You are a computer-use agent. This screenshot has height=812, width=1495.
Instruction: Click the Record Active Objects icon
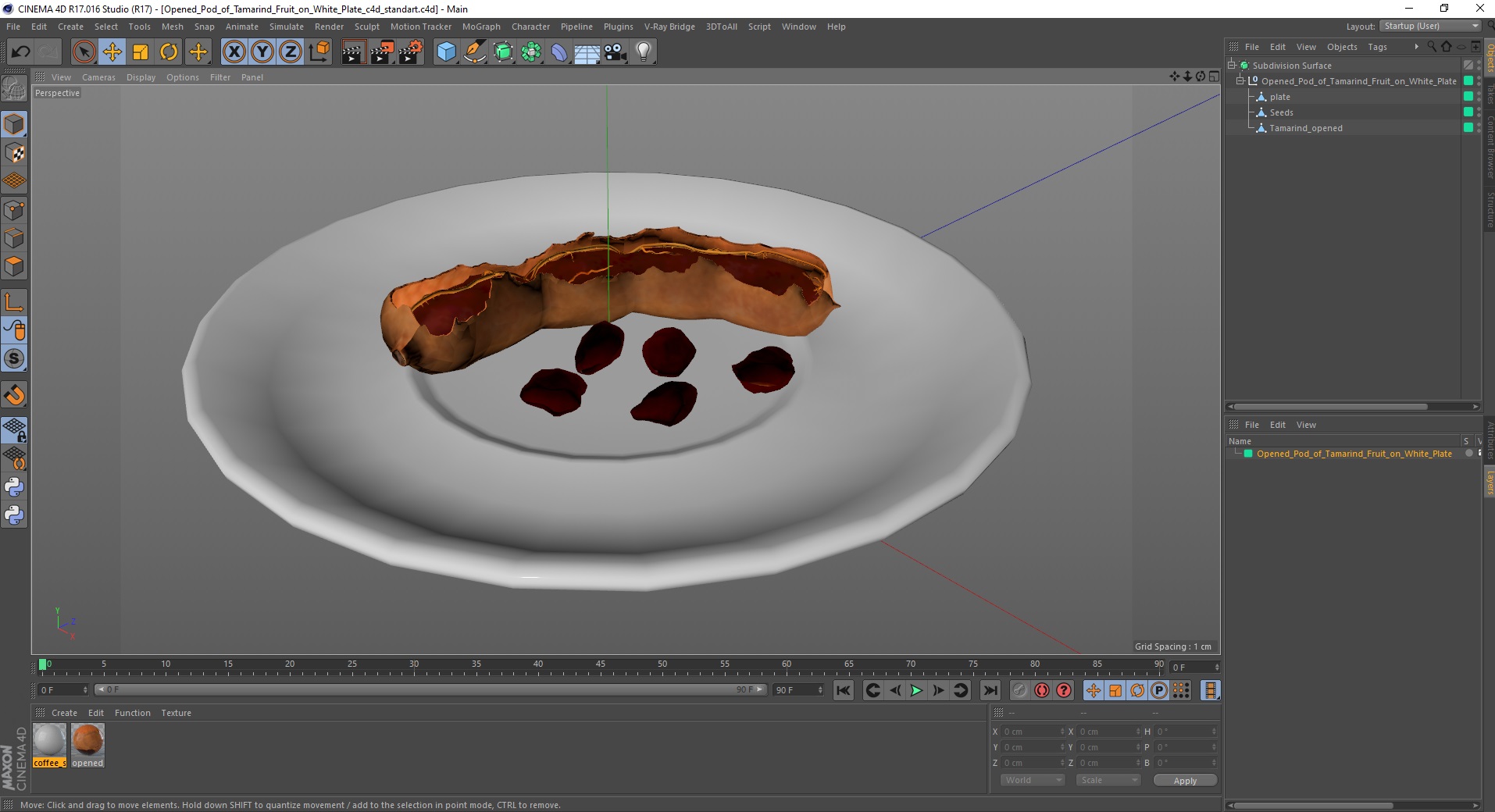tap(1019, 690)
